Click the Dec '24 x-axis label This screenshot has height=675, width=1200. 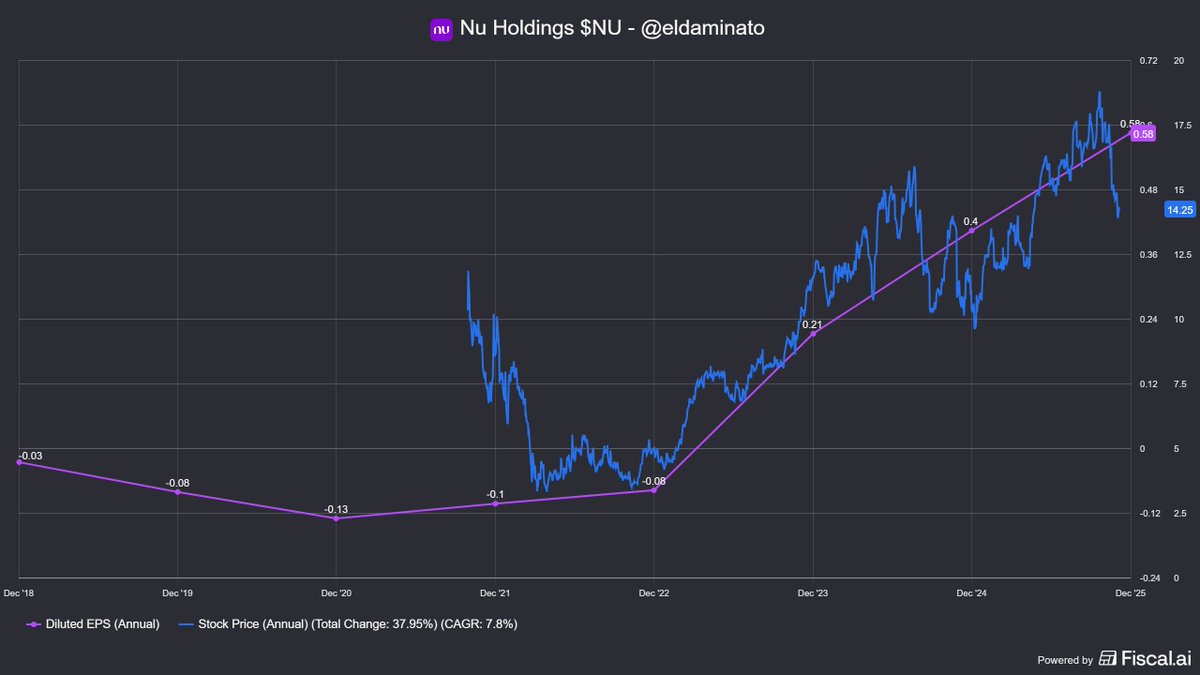pos(971,592)
